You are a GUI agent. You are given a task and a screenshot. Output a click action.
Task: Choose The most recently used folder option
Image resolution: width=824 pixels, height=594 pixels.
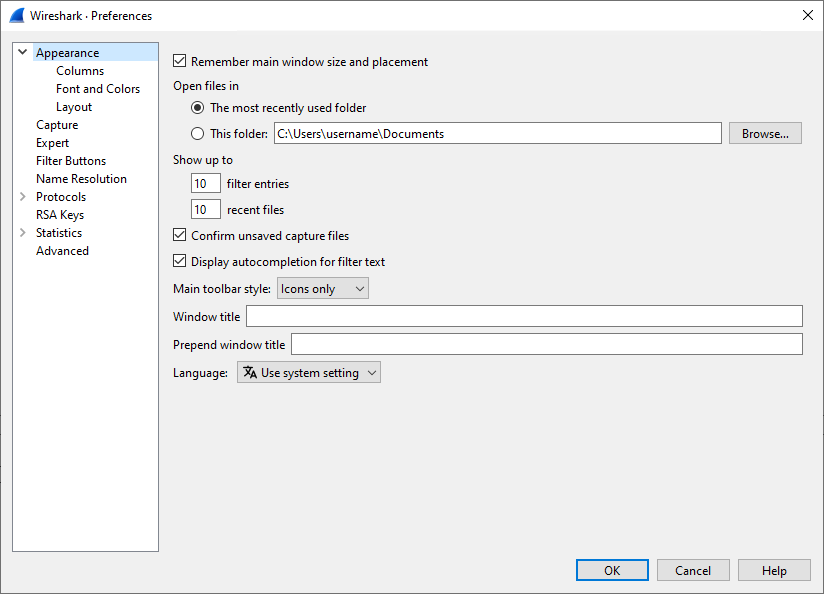198,108
